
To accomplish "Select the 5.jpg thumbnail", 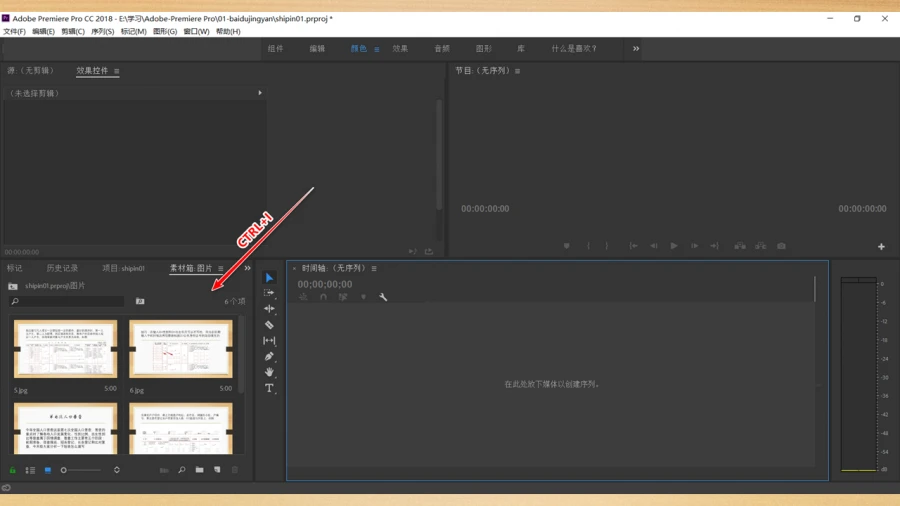I will point(65,349).
